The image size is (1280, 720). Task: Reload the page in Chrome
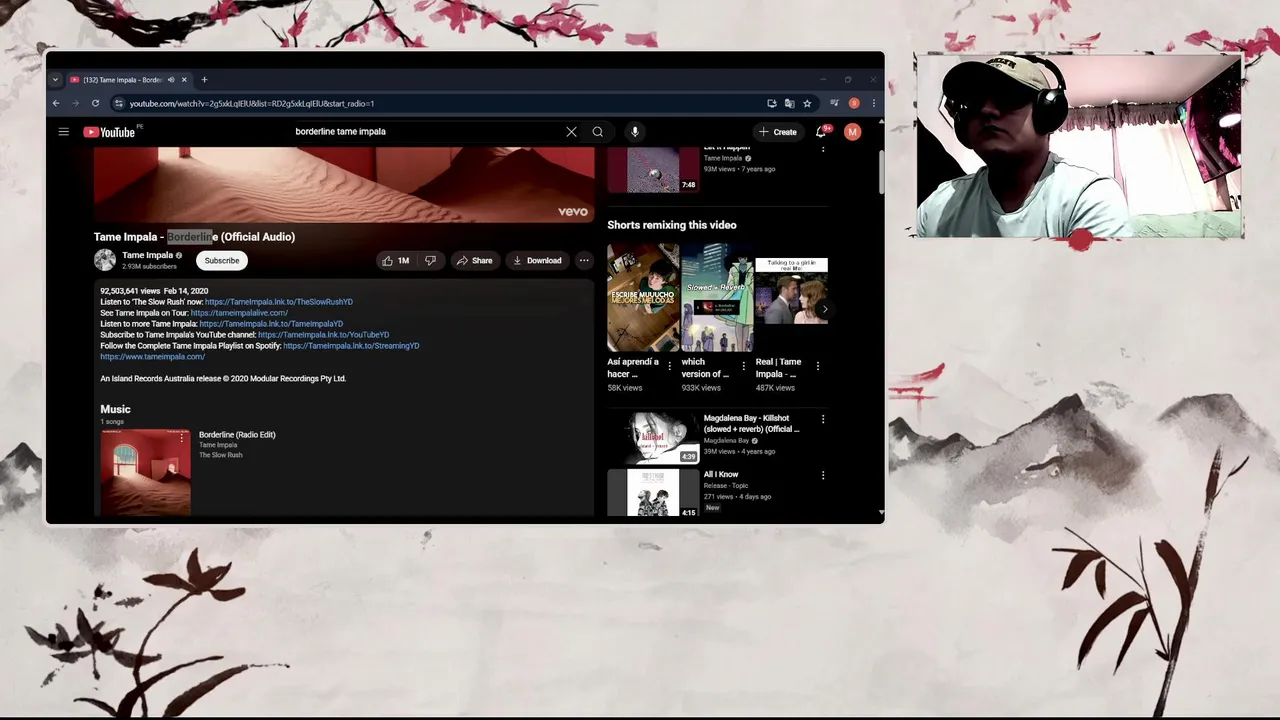(95, 103)
